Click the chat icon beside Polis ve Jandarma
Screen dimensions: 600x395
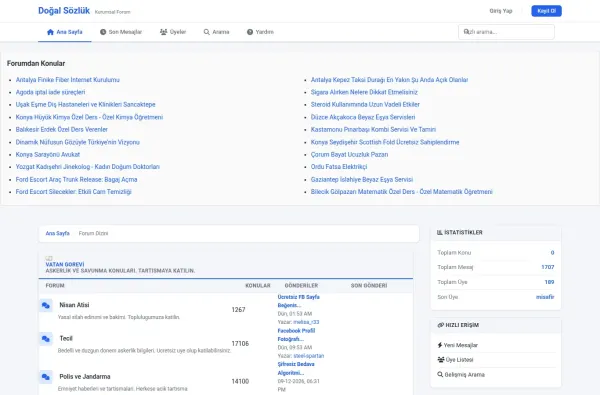46,377
